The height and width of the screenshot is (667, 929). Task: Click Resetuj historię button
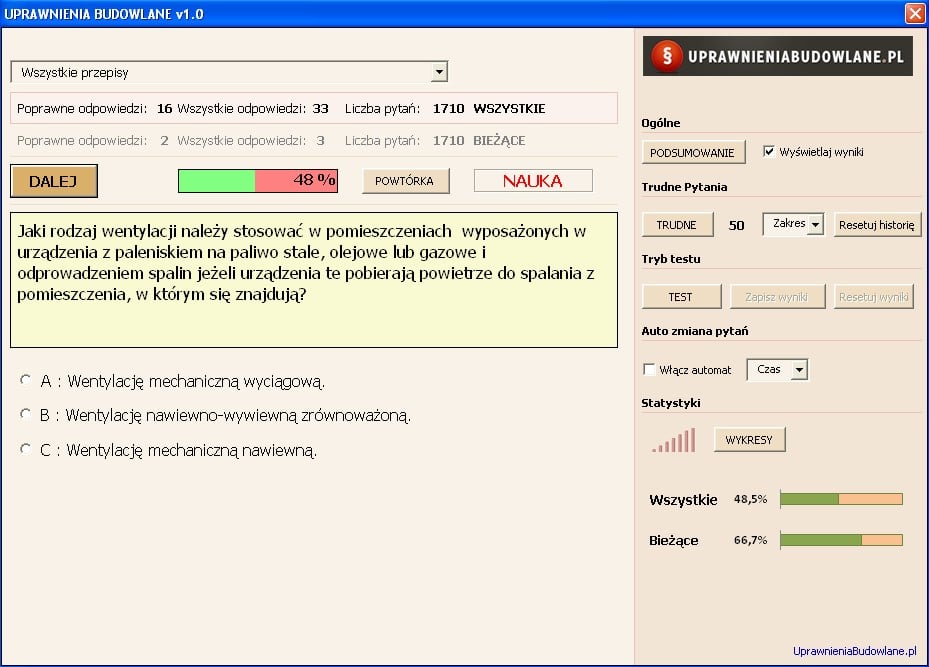(877, 225)
